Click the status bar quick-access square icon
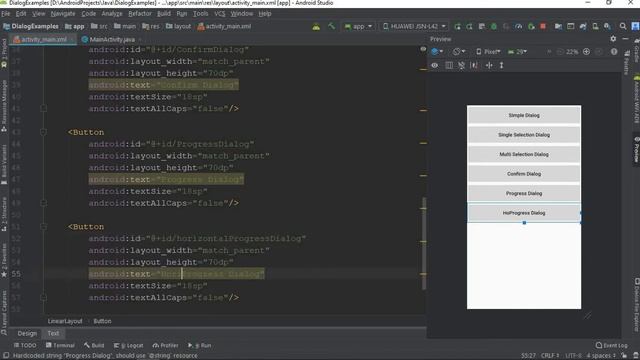The height and width of the screenshot is (360, 640). (6, 356)
